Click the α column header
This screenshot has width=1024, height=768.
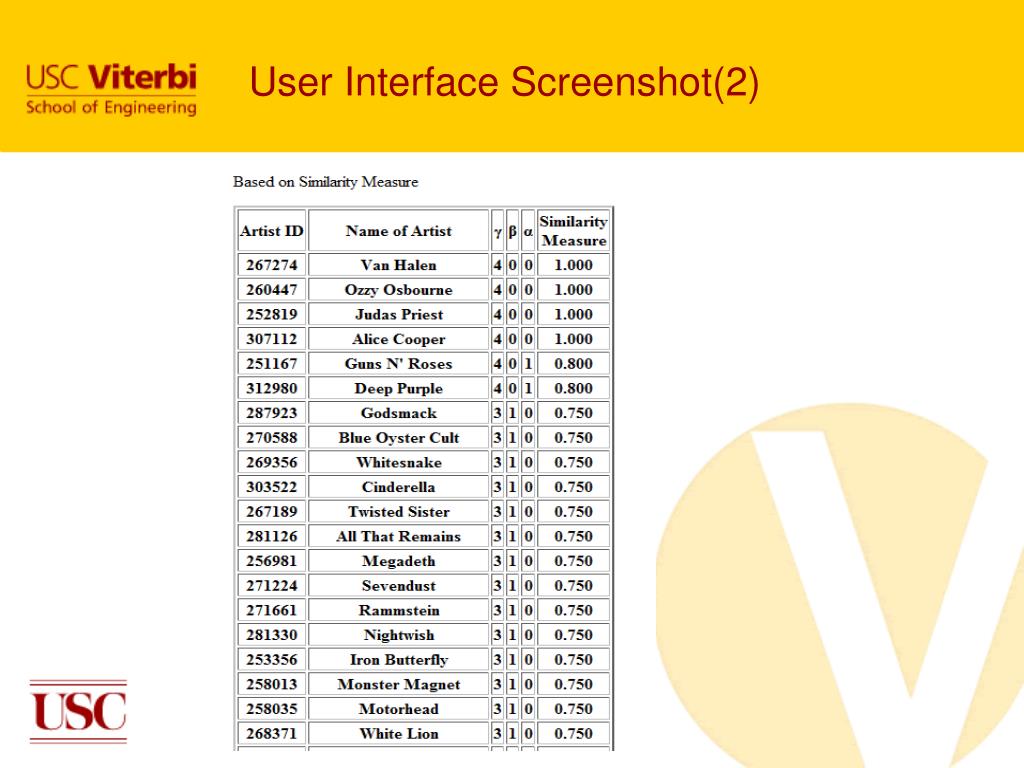(528, 231)
